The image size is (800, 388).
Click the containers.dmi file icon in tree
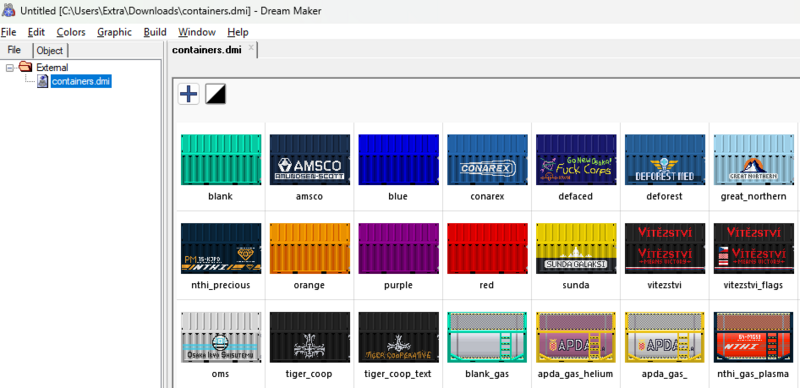(43, 81)
